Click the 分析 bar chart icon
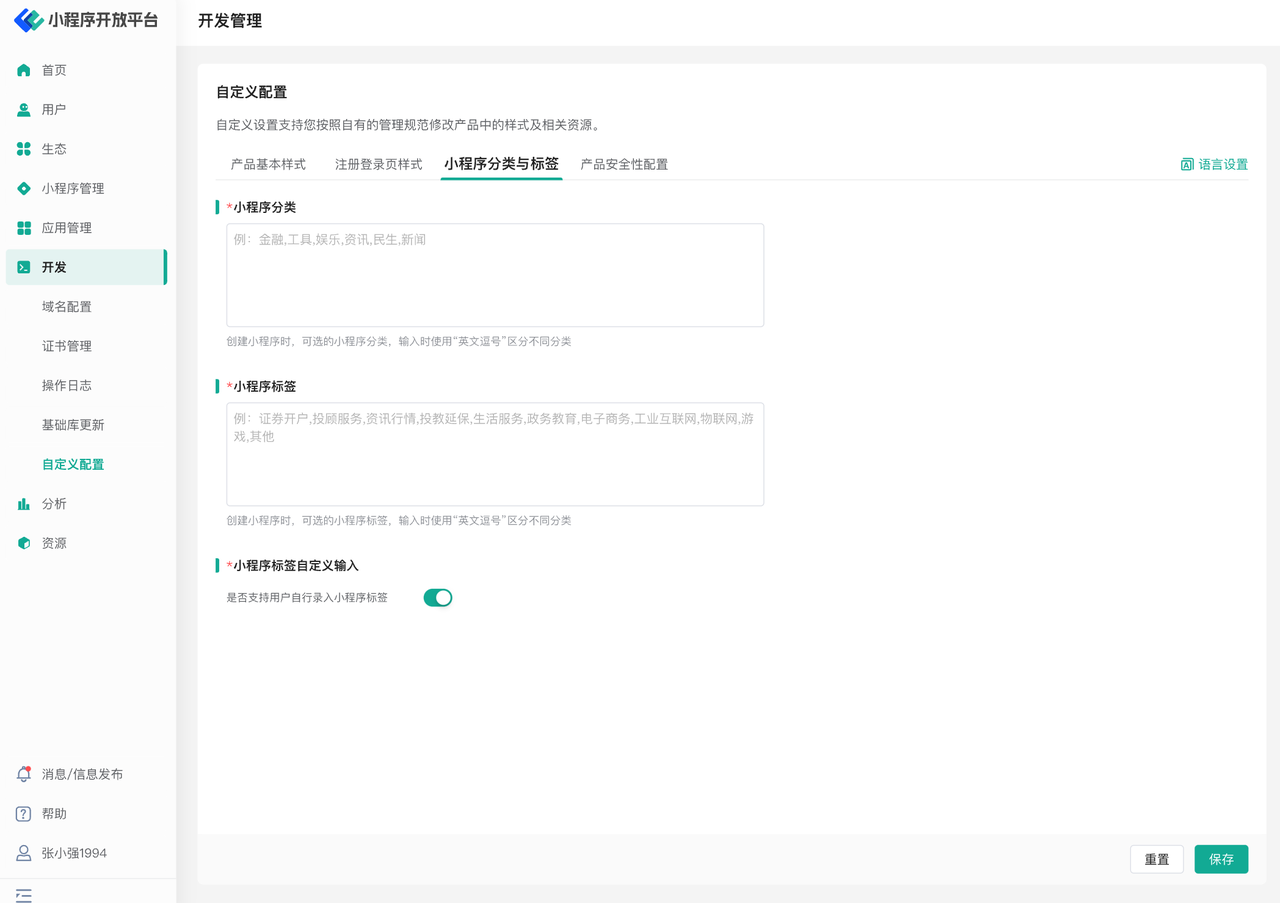The height and width of the screenshot is (903, 1280). click(x=24, y=504)
